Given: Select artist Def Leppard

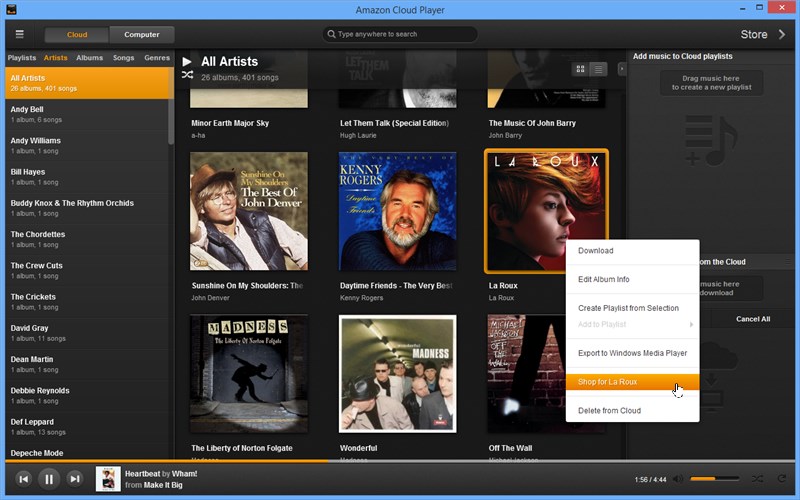Looking at the screenshot, I should click(x=87, y=427).
